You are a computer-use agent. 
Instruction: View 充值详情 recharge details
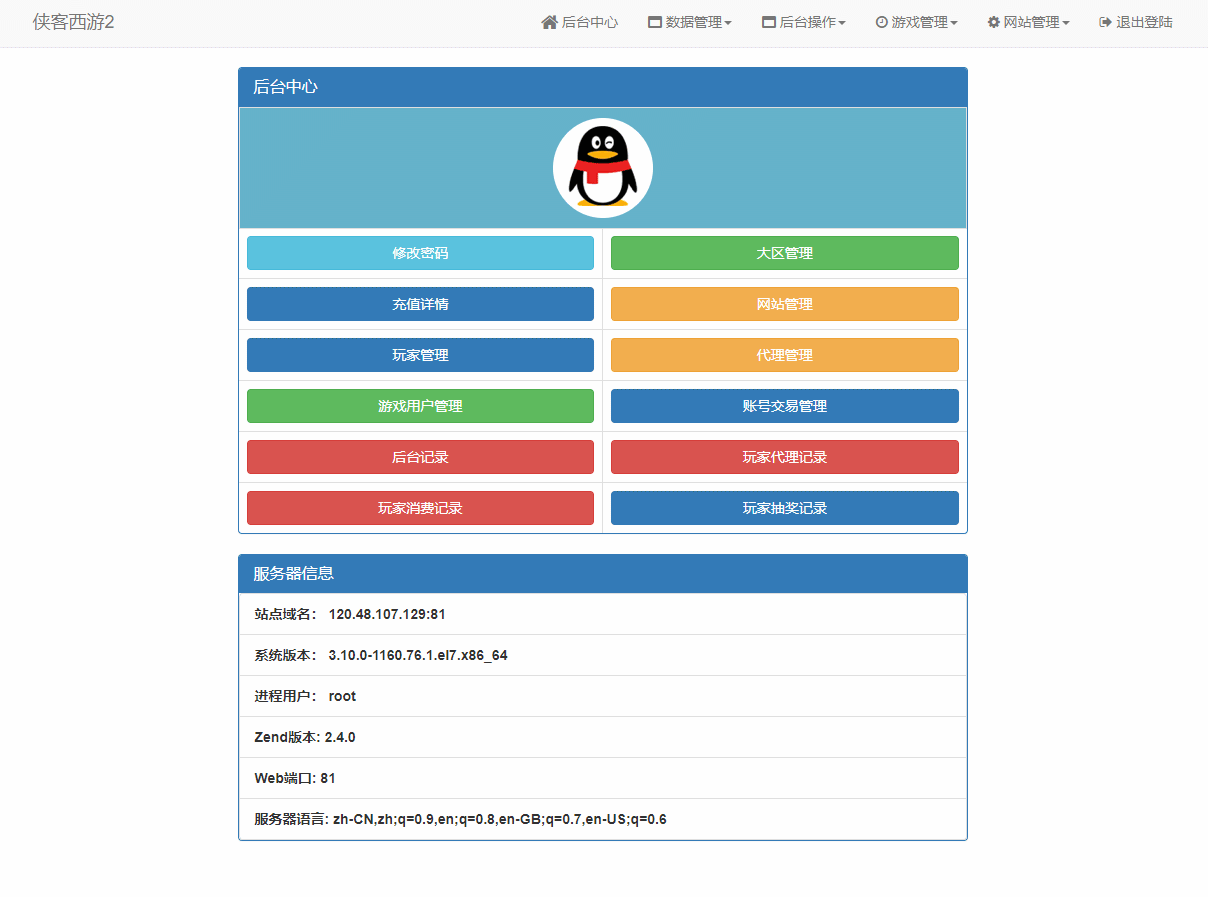[420, 304]
